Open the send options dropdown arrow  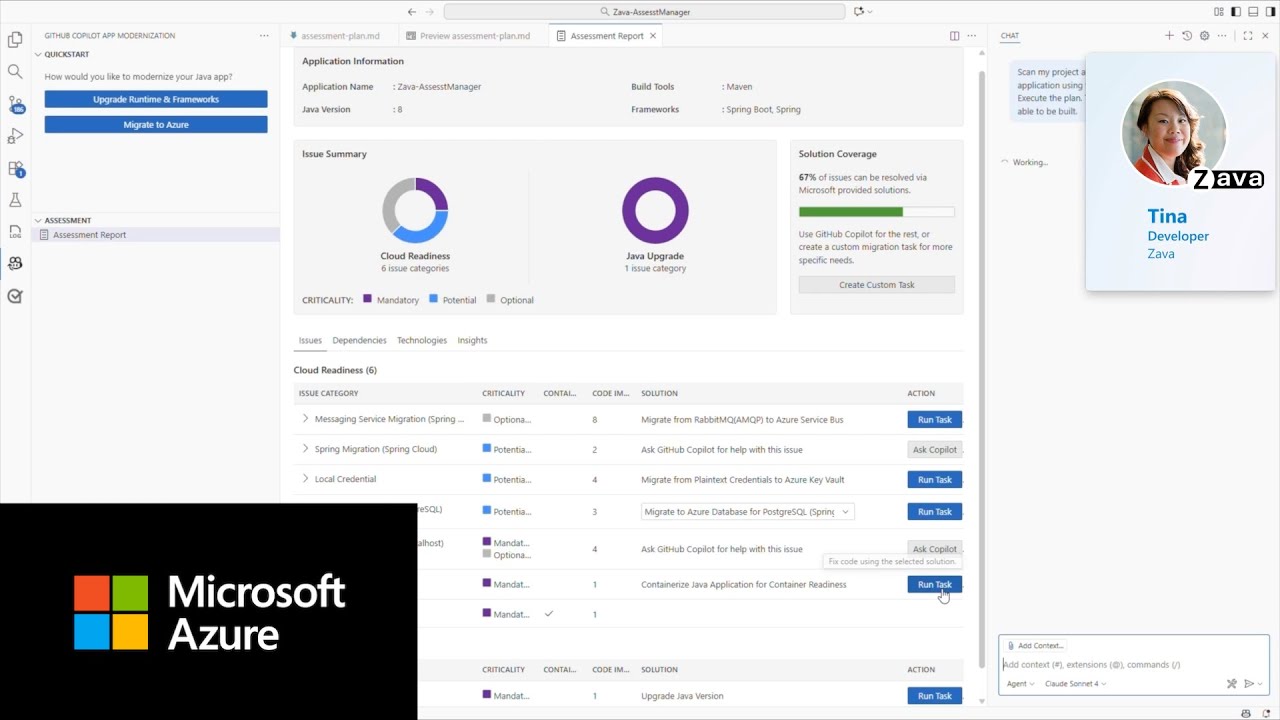pos(1260,684)
